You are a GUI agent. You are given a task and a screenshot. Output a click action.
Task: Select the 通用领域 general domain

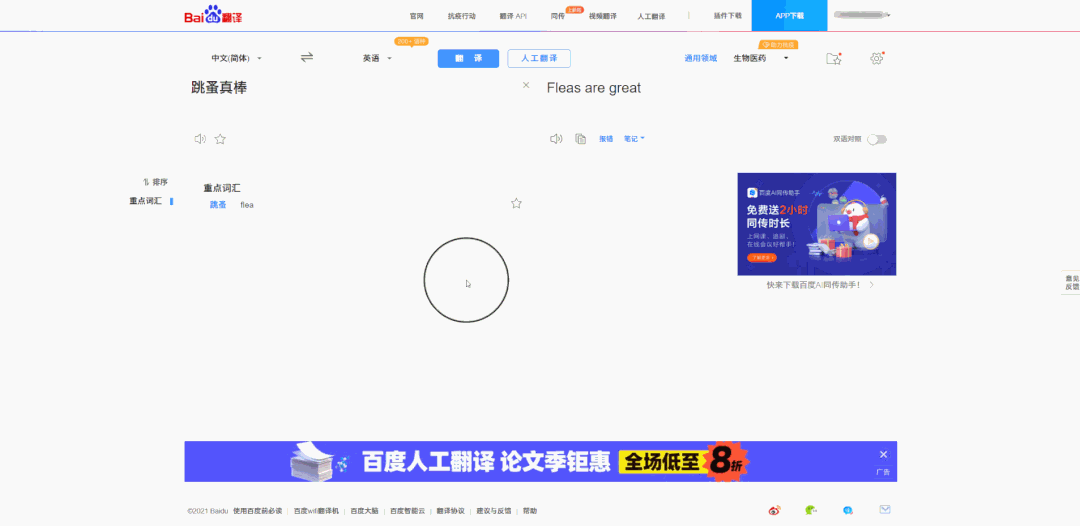700,59
